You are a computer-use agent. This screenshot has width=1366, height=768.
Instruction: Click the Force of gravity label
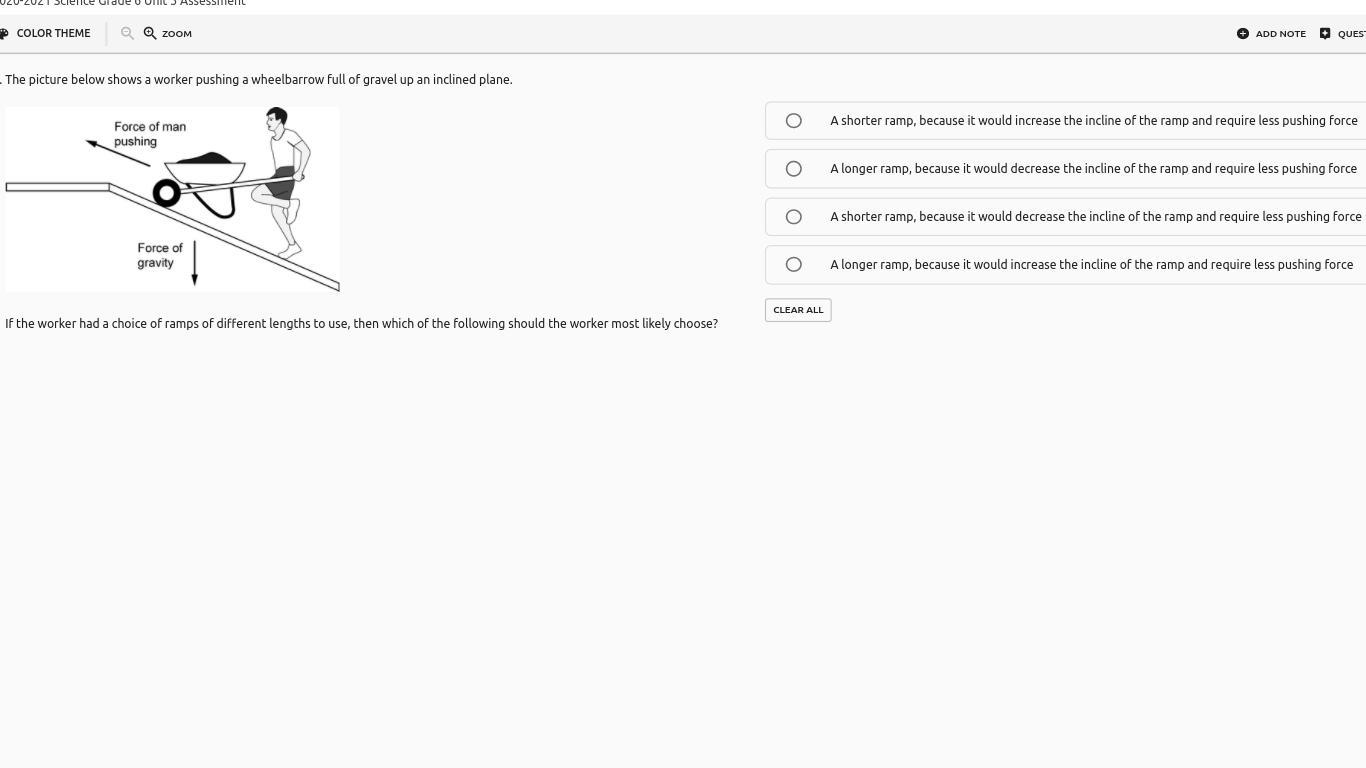(160, 255)
